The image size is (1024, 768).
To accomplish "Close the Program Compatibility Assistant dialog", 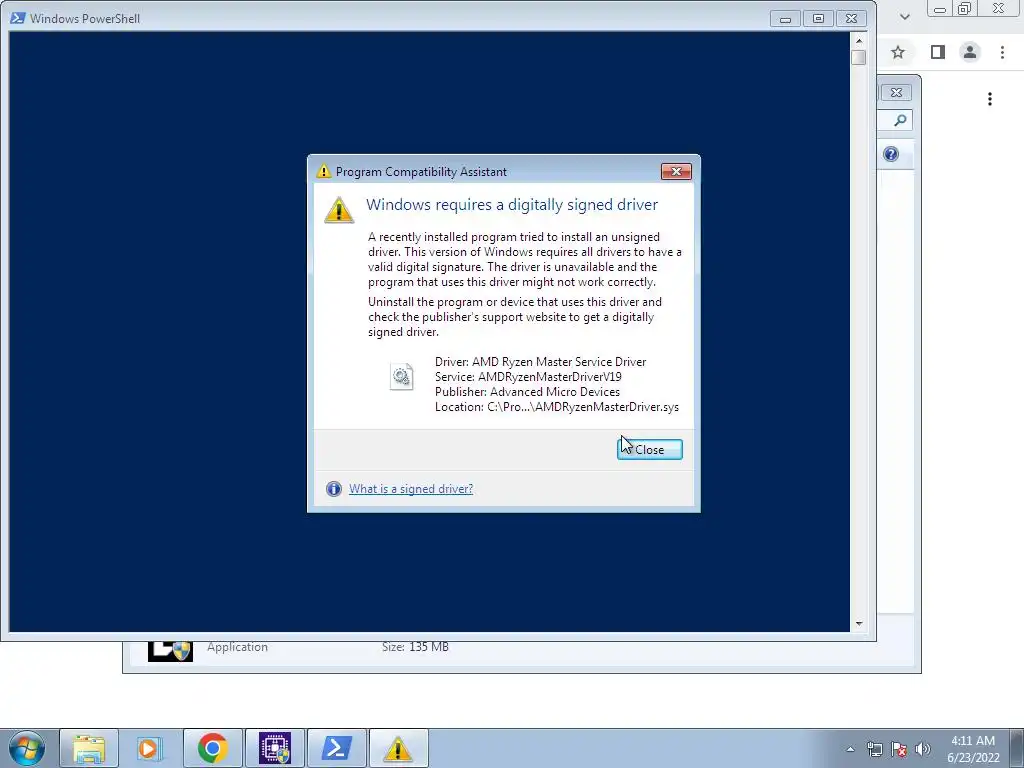I will tap(649, 449).
